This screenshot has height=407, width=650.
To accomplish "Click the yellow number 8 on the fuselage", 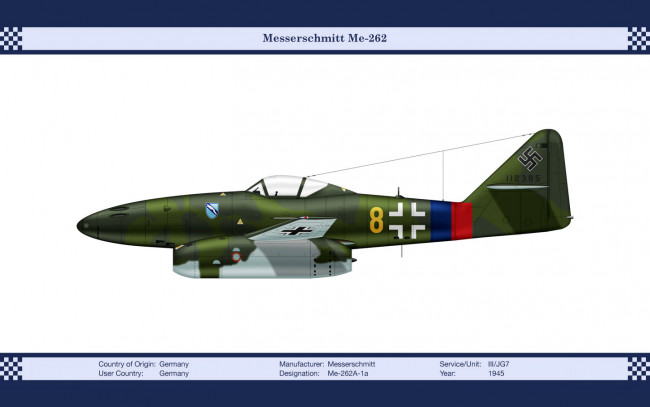I will coord(376,219).
